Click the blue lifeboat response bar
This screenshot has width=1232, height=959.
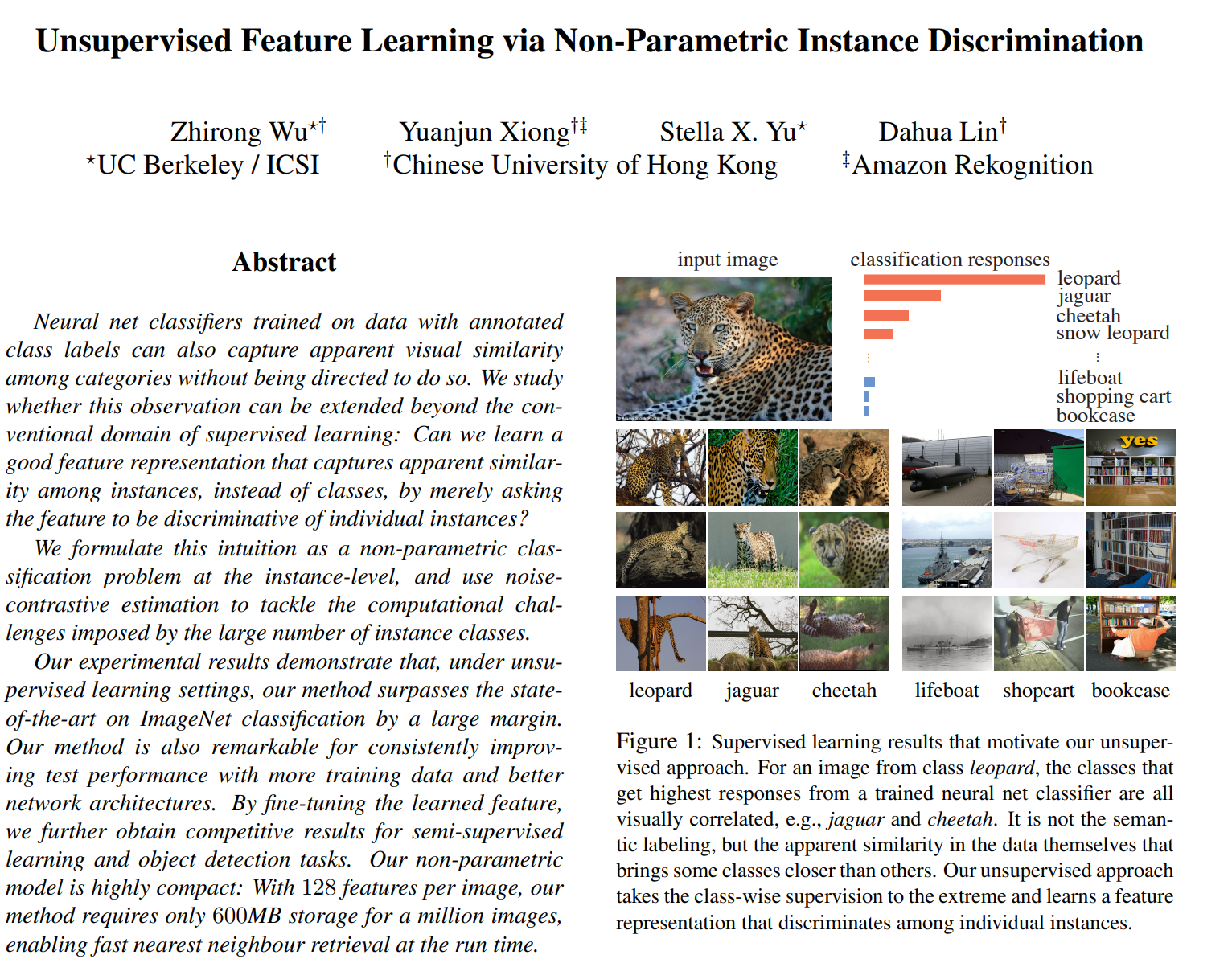(x=869, y=382)
